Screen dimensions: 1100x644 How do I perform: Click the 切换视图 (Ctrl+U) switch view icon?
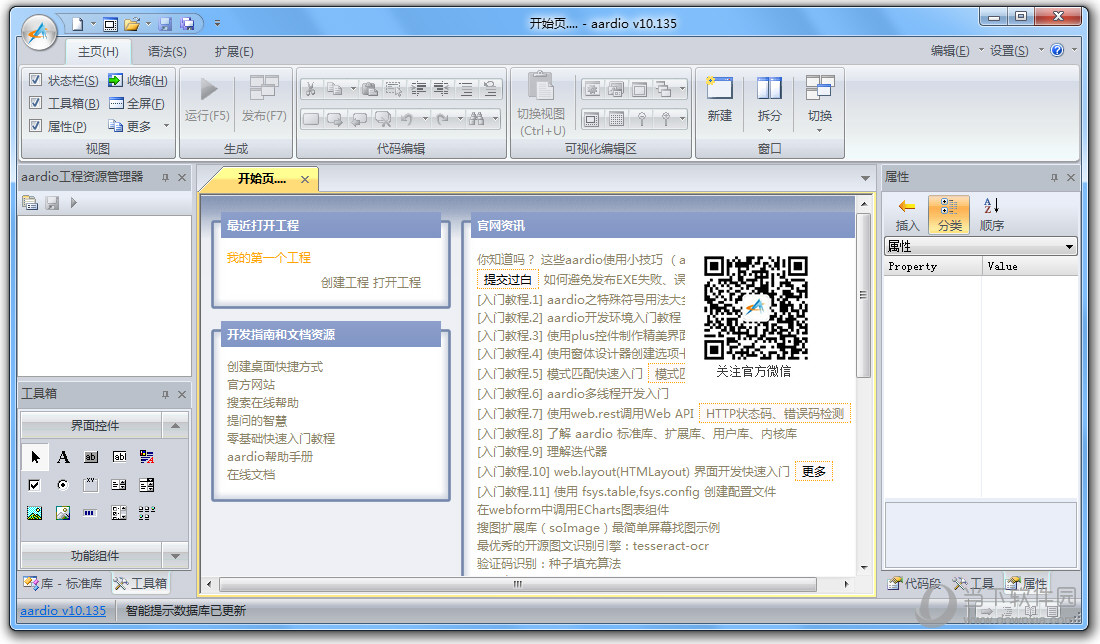click(x=541, y=87)
